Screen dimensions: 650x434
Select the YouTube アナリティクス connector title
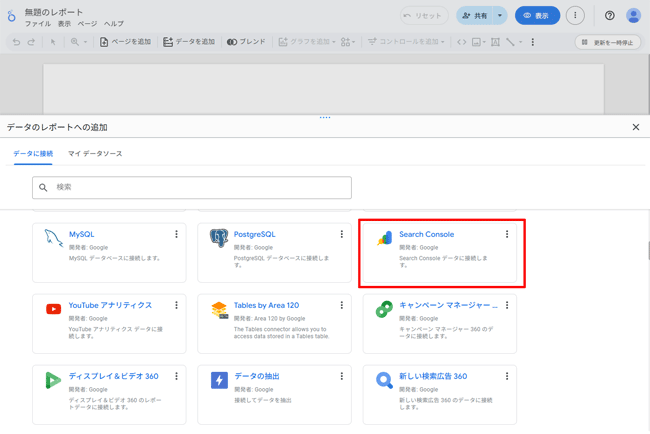point(110,305)
